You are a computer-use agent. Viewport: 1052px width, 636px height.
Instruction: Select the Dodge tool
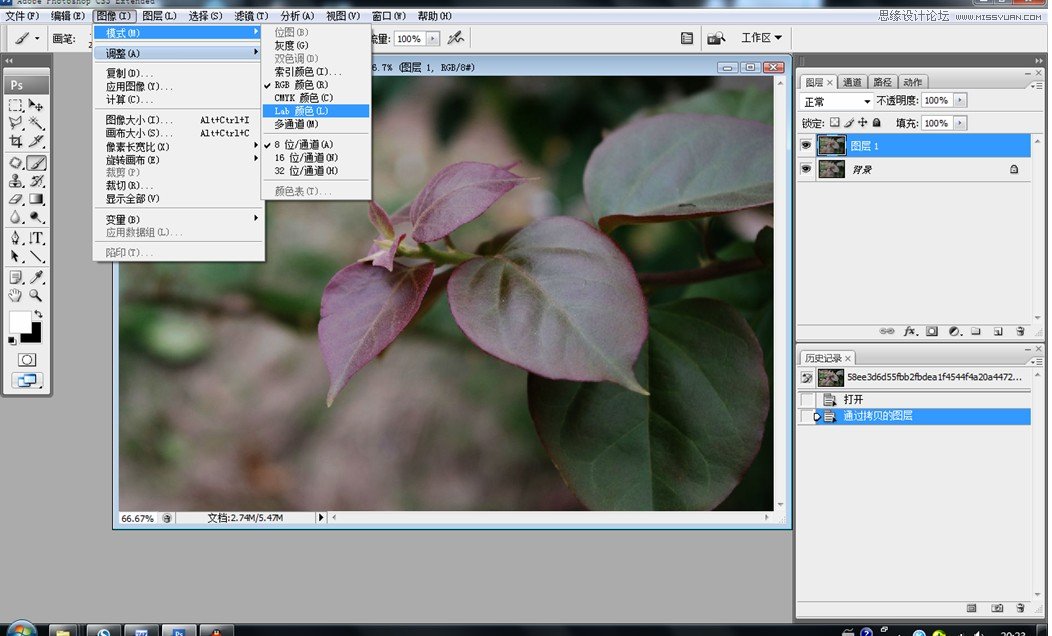[36, 217]
